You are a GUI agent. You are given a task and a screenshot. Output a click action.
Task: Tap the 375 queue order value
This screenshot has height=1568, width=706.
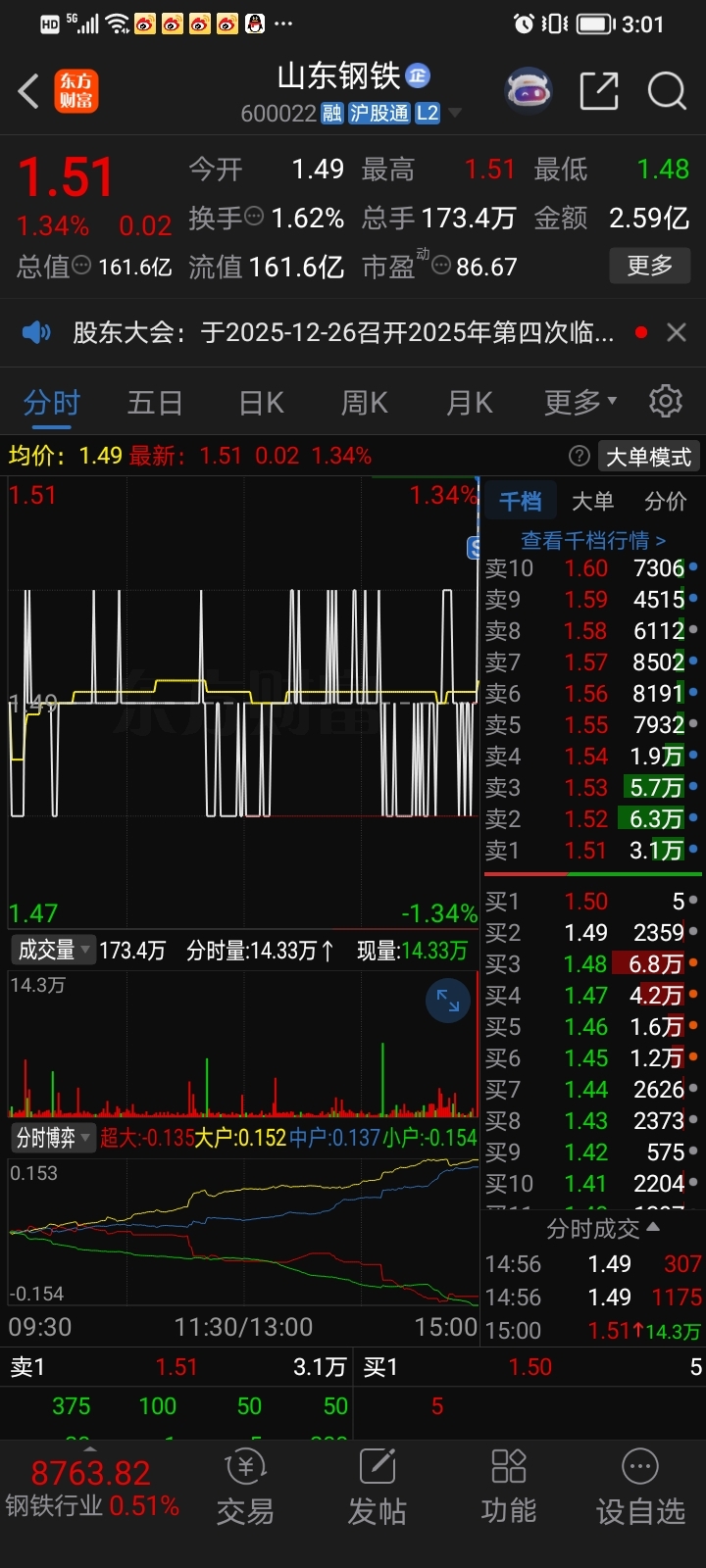tap(71, 1406)
